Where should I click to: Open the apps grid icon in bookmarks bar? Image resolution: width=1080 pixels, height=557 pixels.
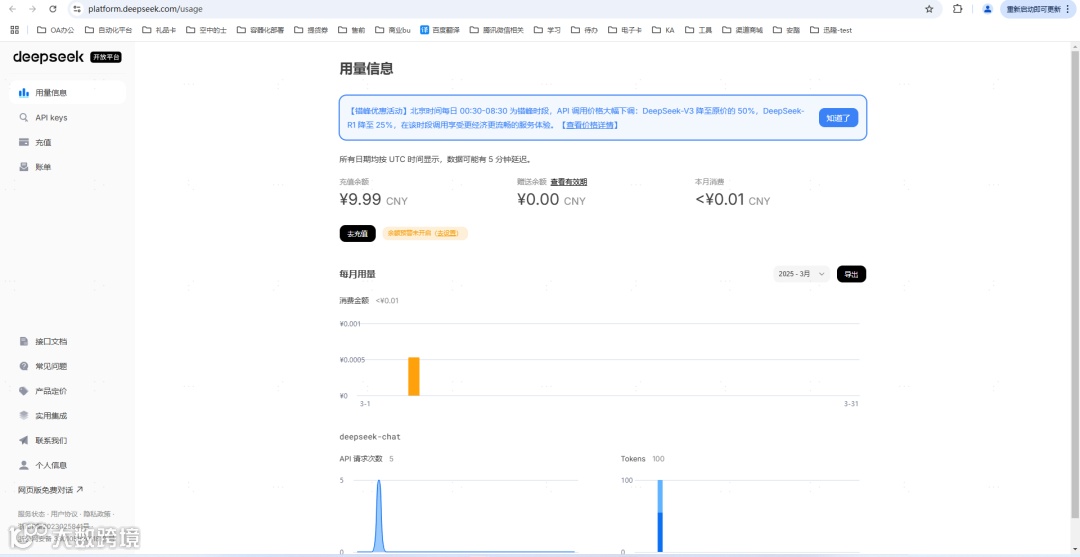pos(14,30)
